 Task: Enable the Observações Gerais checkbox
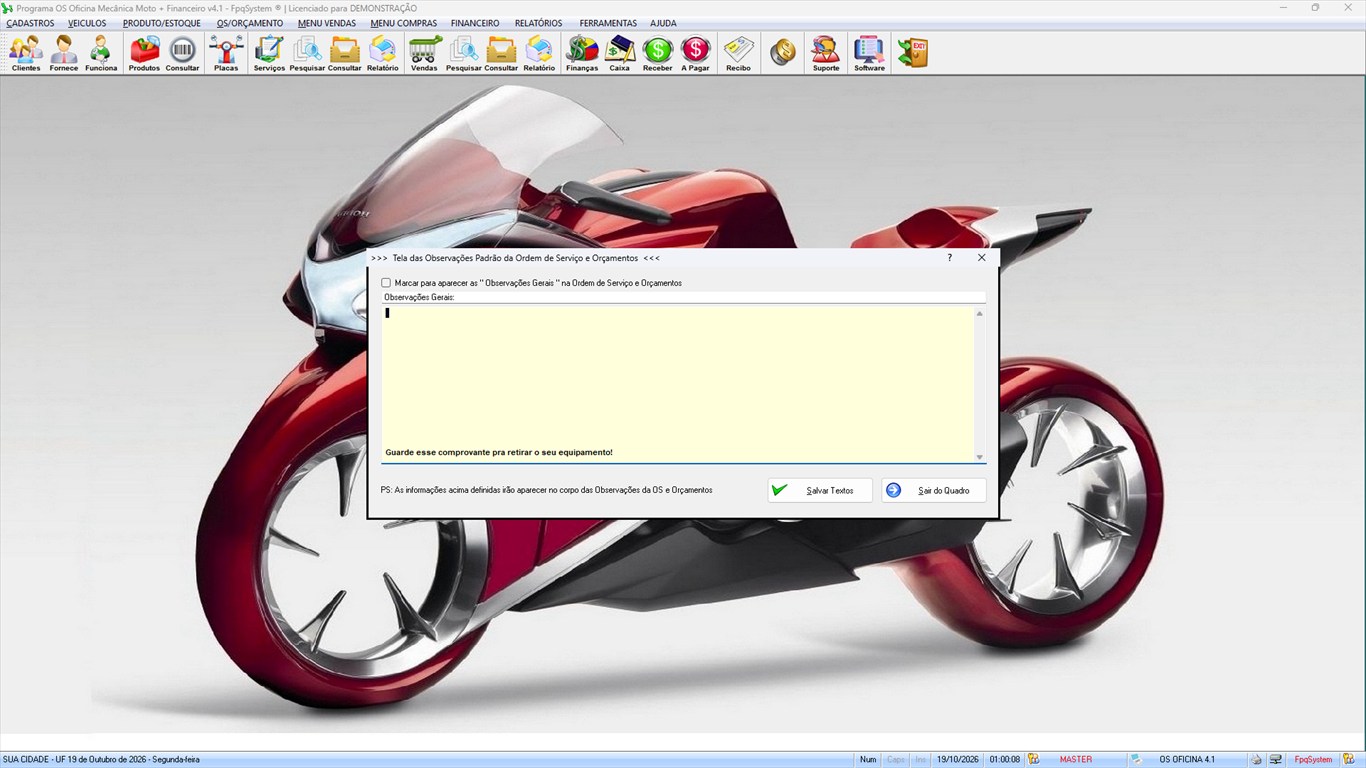[x=386, y=283]
